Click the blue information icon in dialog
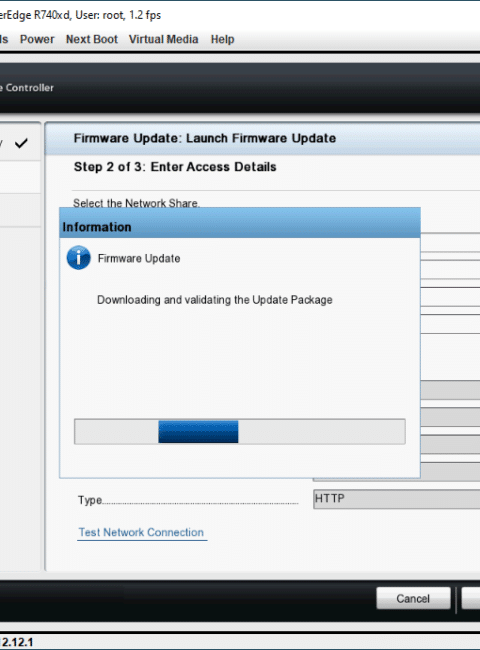The height and width of the screenshot is (650, 480). 78,258
